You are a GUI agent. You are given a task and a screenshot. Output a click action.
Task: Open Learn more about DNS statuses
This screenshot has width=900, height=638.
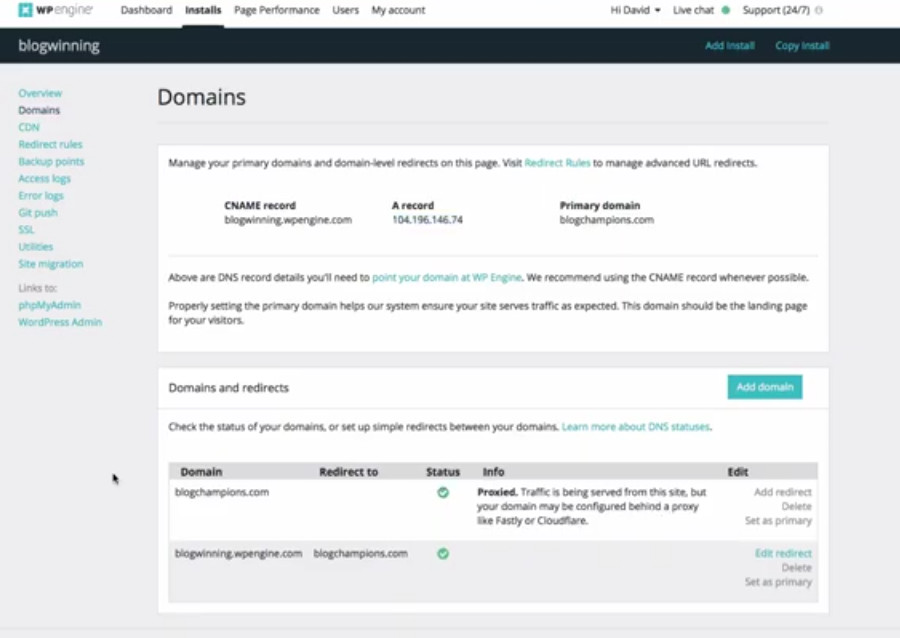point(635,427)
